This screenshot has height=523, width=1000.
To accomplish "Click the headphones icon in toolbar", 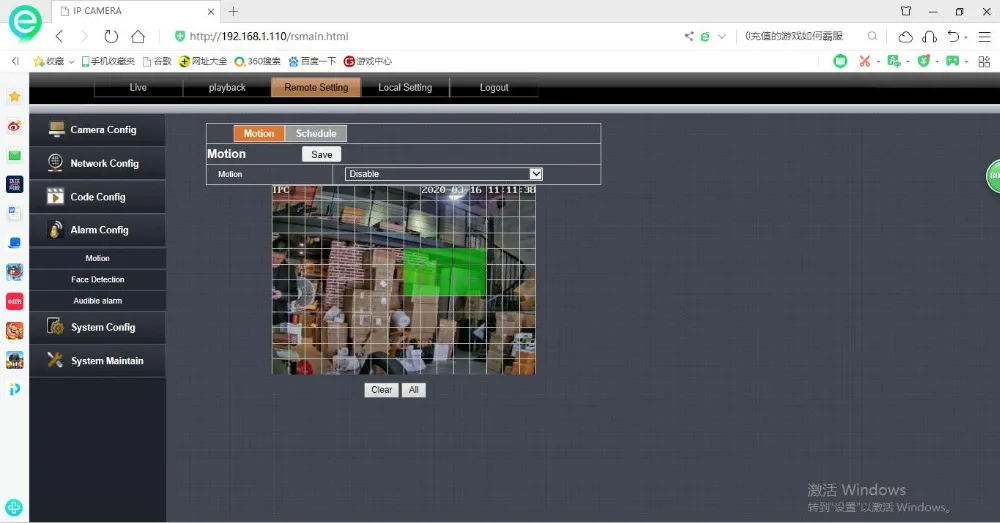I will click(x=930, y=36).
